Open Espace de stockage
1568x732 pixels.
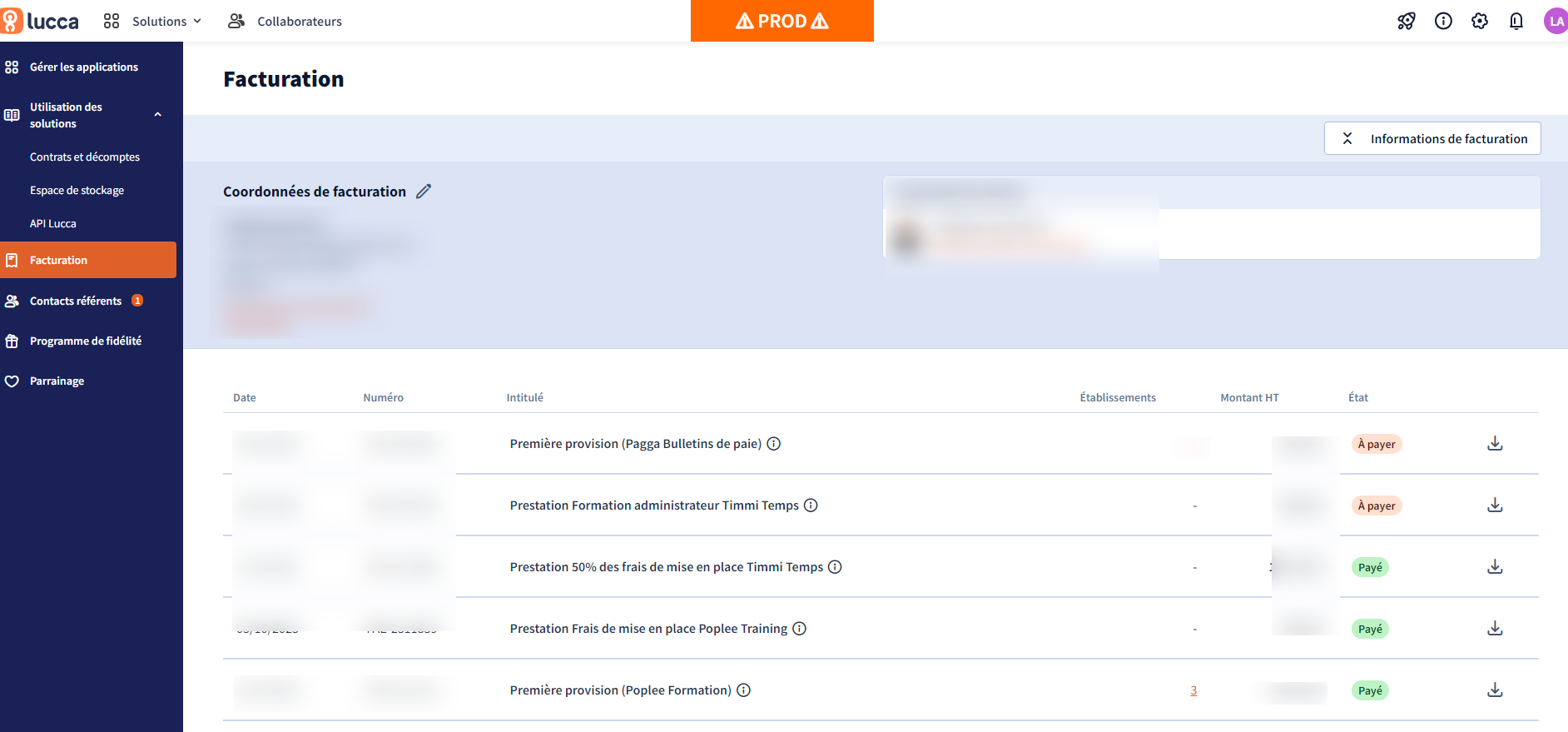coord(77,190)
